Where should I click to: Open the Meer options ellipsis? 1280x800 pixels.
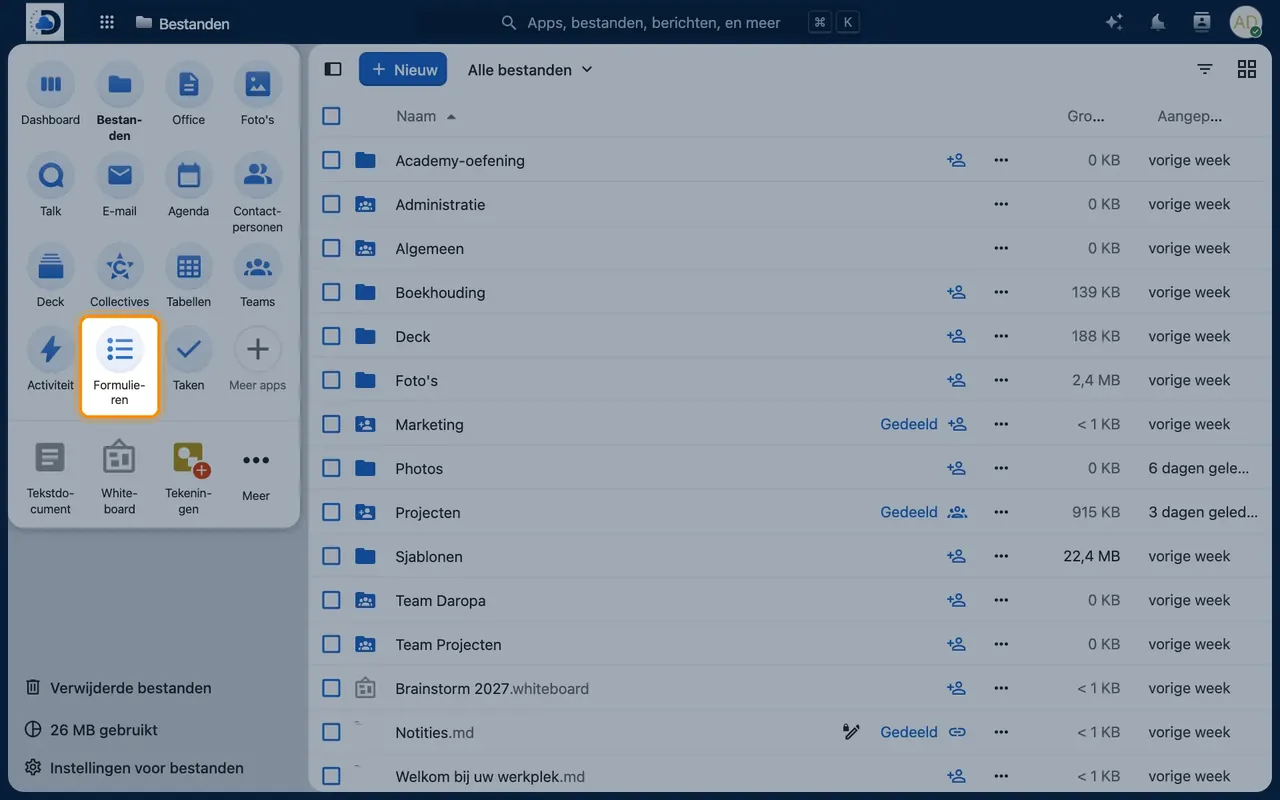point(256,461)
